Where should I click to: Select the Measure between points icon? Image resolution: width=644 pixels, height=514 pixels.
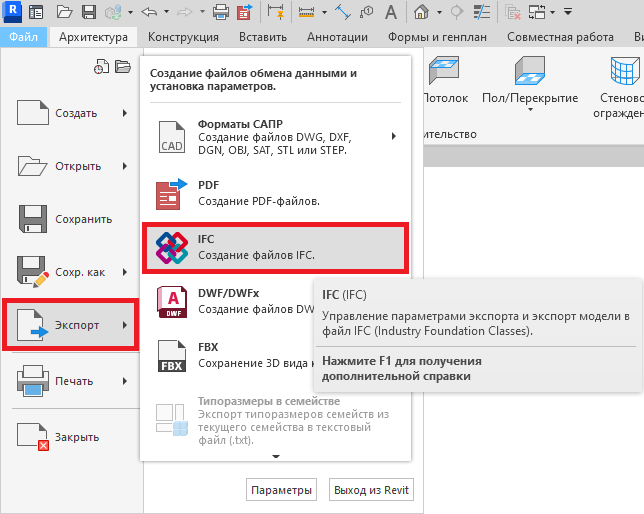(306, 12)
